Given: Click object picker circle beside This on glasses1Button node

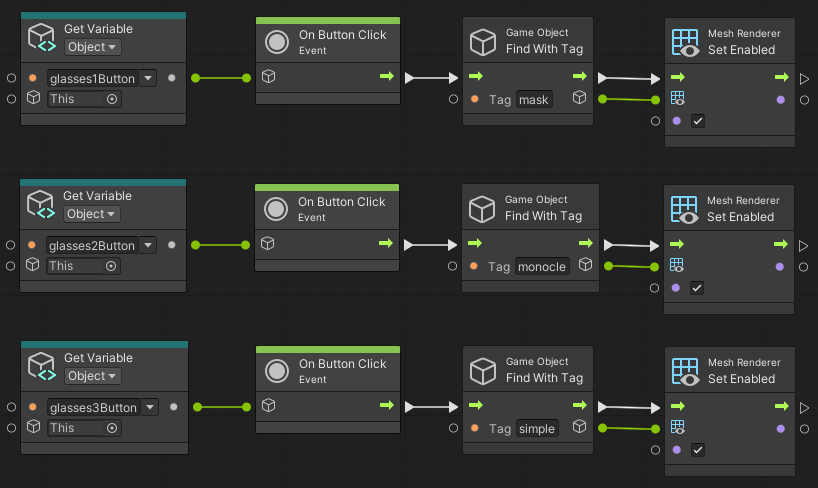Looking at the screenshot, I should (112, 99).
